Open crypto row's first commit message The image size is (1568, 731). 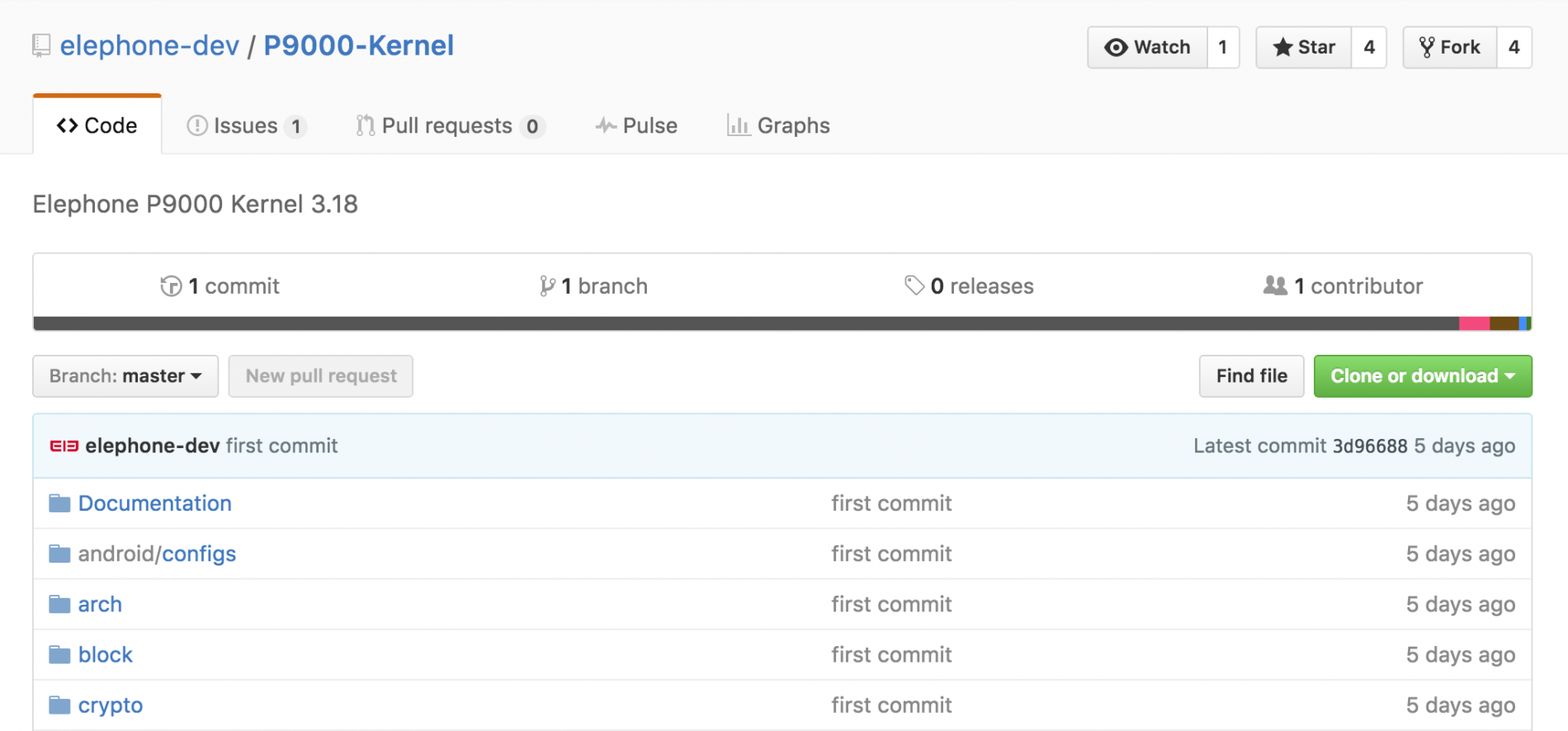tap(891, 705)
